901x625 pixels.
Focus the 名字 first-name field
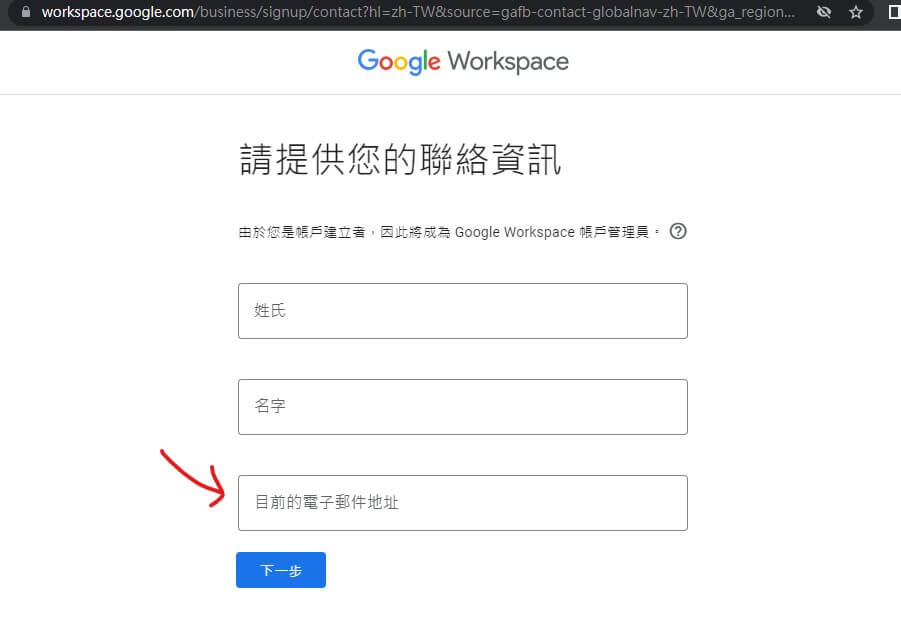pos(462,406)
